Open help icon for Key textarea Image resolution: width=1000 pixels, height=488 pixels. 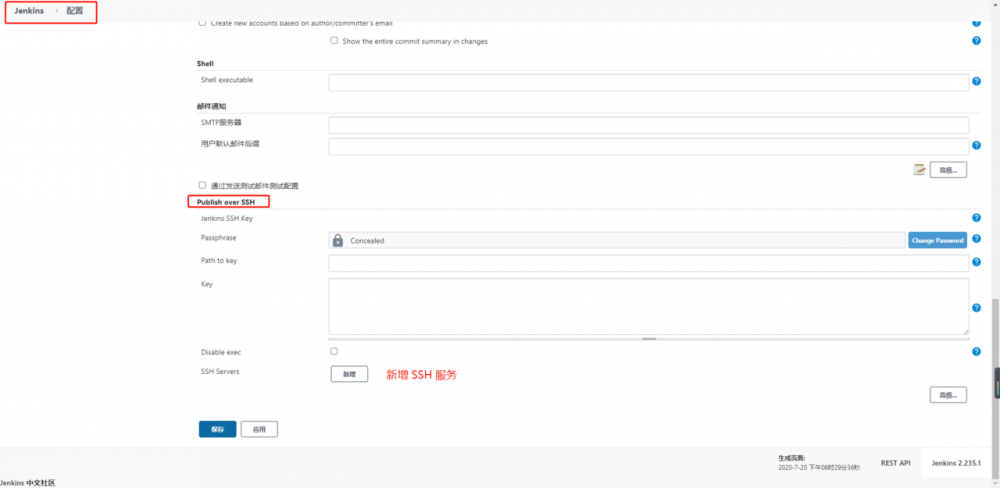[x=976, y=308]
